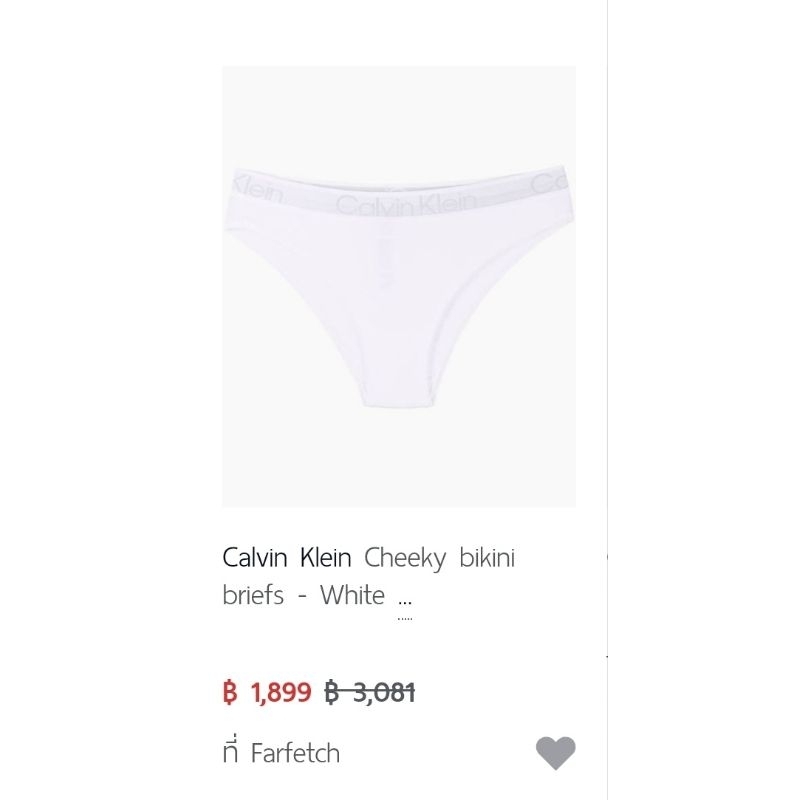Open the Calvin Klein brand name link
The height and width of the screenshot is (800, 800).
point(287,557)
